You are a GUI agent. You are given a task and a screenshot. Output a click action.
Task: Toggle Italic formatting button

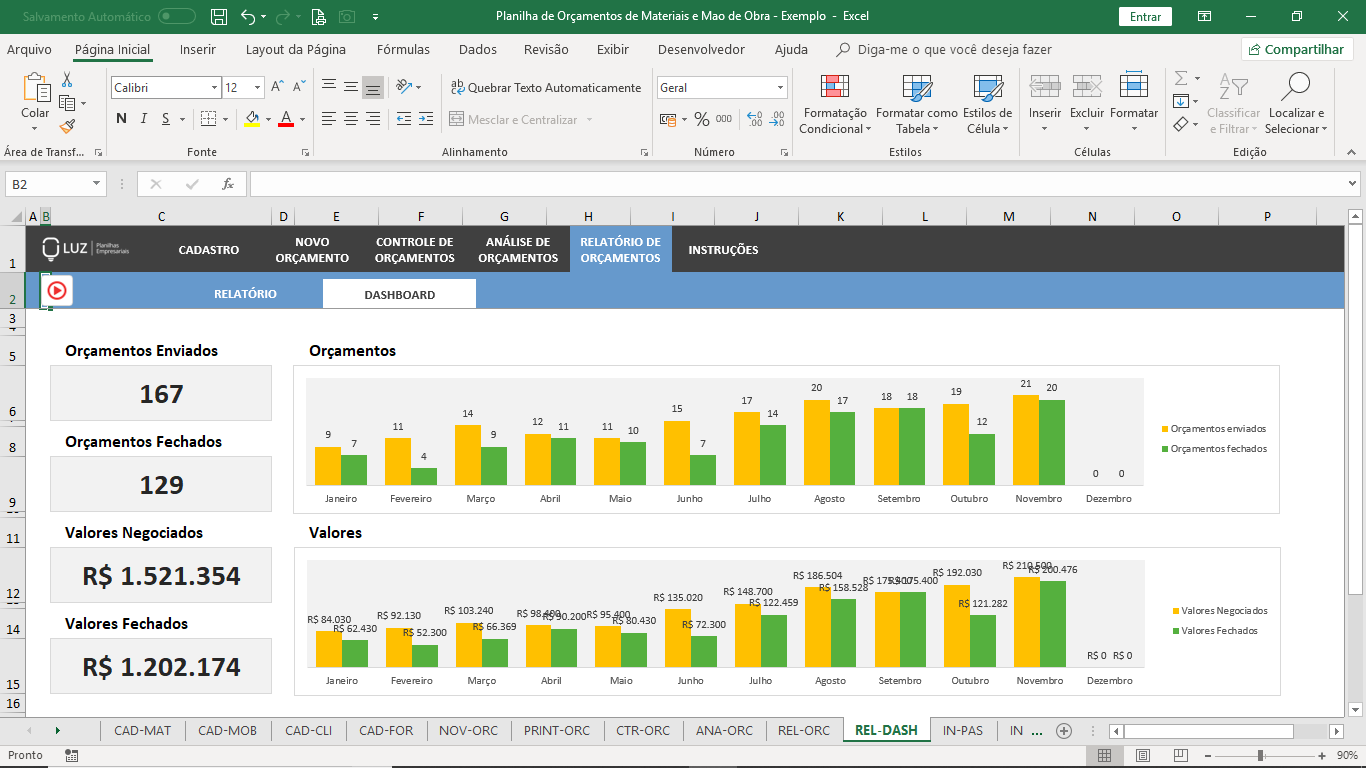(x=143, y=119)
